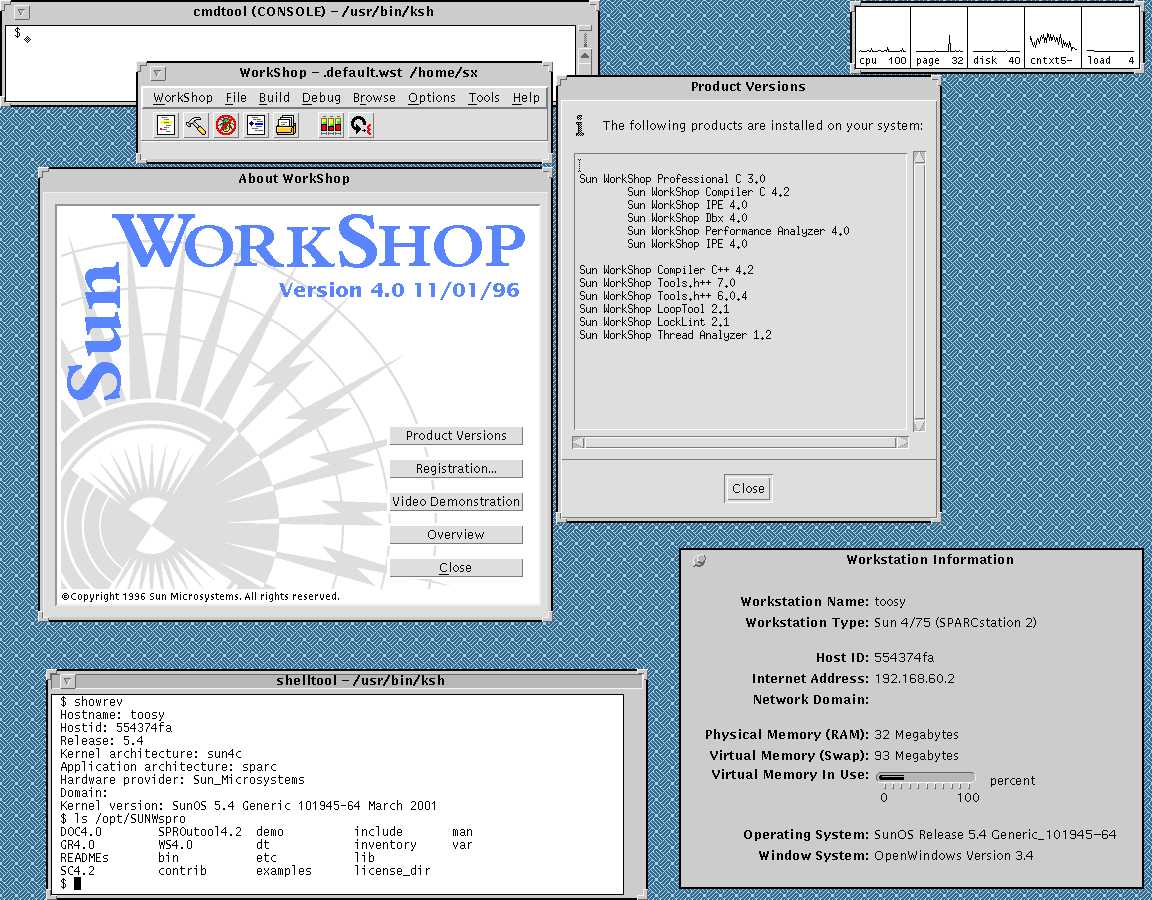The width and height of the screenshot is (1152, 900).
Task: Start a build with the hammer icon
Action: click(x=196, y=126)
